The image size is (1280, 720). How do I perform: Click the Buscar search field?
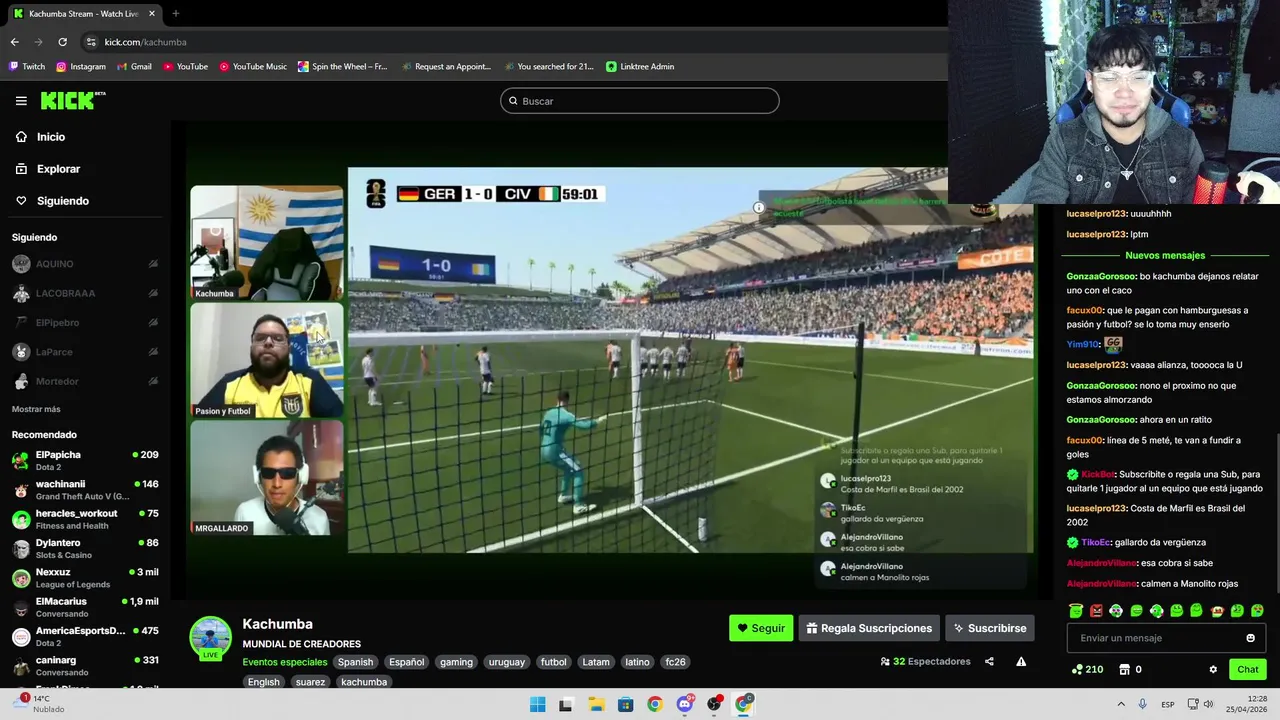coord(640,101)
